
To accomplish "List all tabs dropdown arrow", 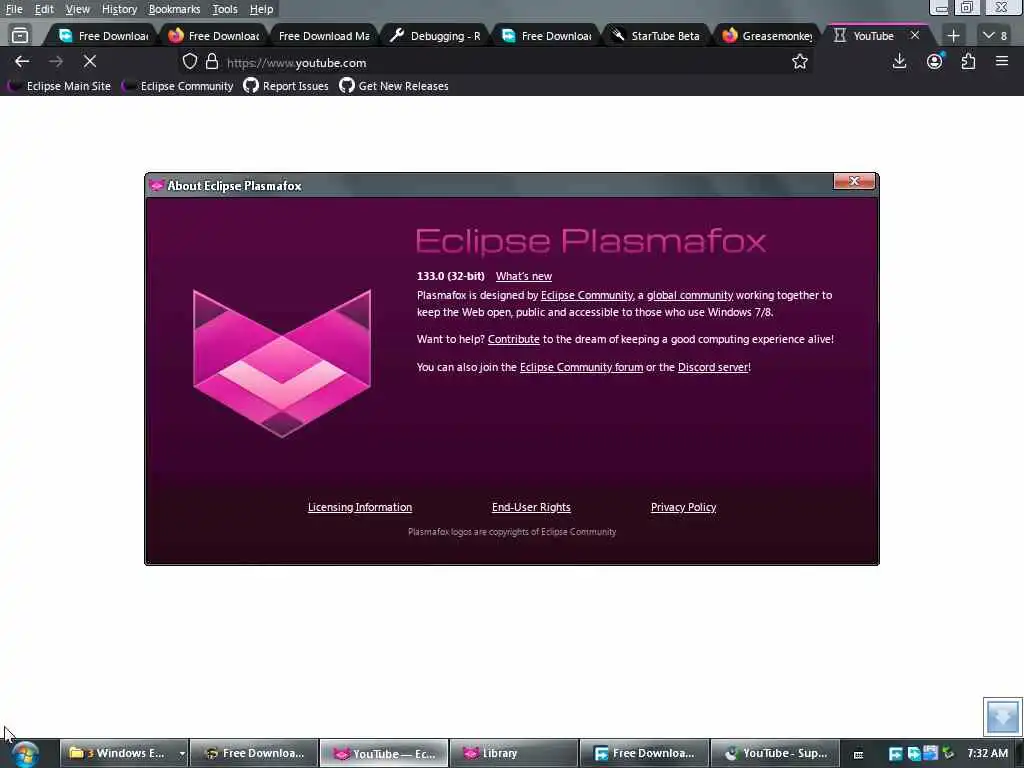I will (995, 35).
